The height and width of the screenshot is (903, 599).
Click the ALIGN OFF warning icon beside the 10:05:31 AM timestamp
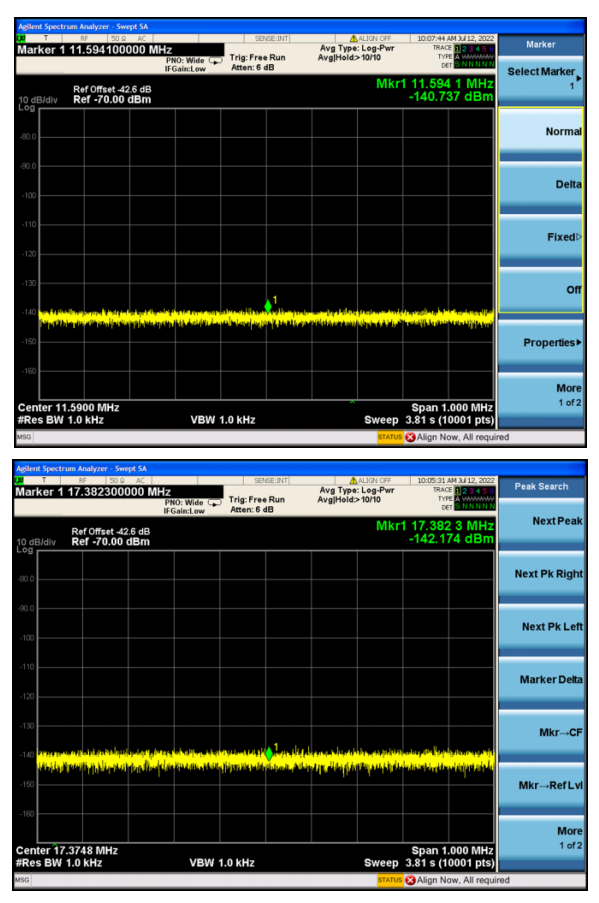(x=354, y=480)
